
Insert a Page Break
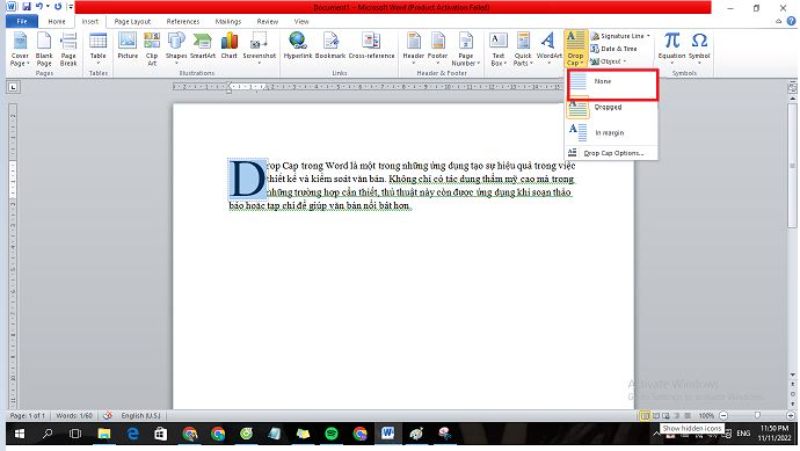pyautogui.click(x=68, y=49)
